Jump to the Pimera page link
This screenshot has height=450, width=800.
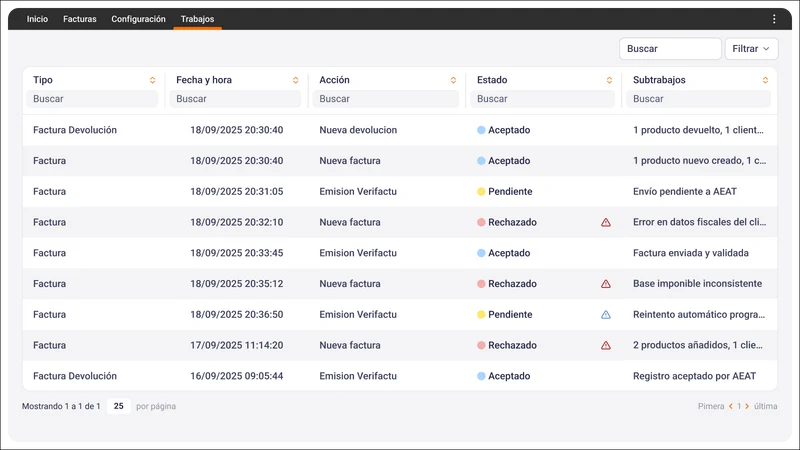point(711,406)
